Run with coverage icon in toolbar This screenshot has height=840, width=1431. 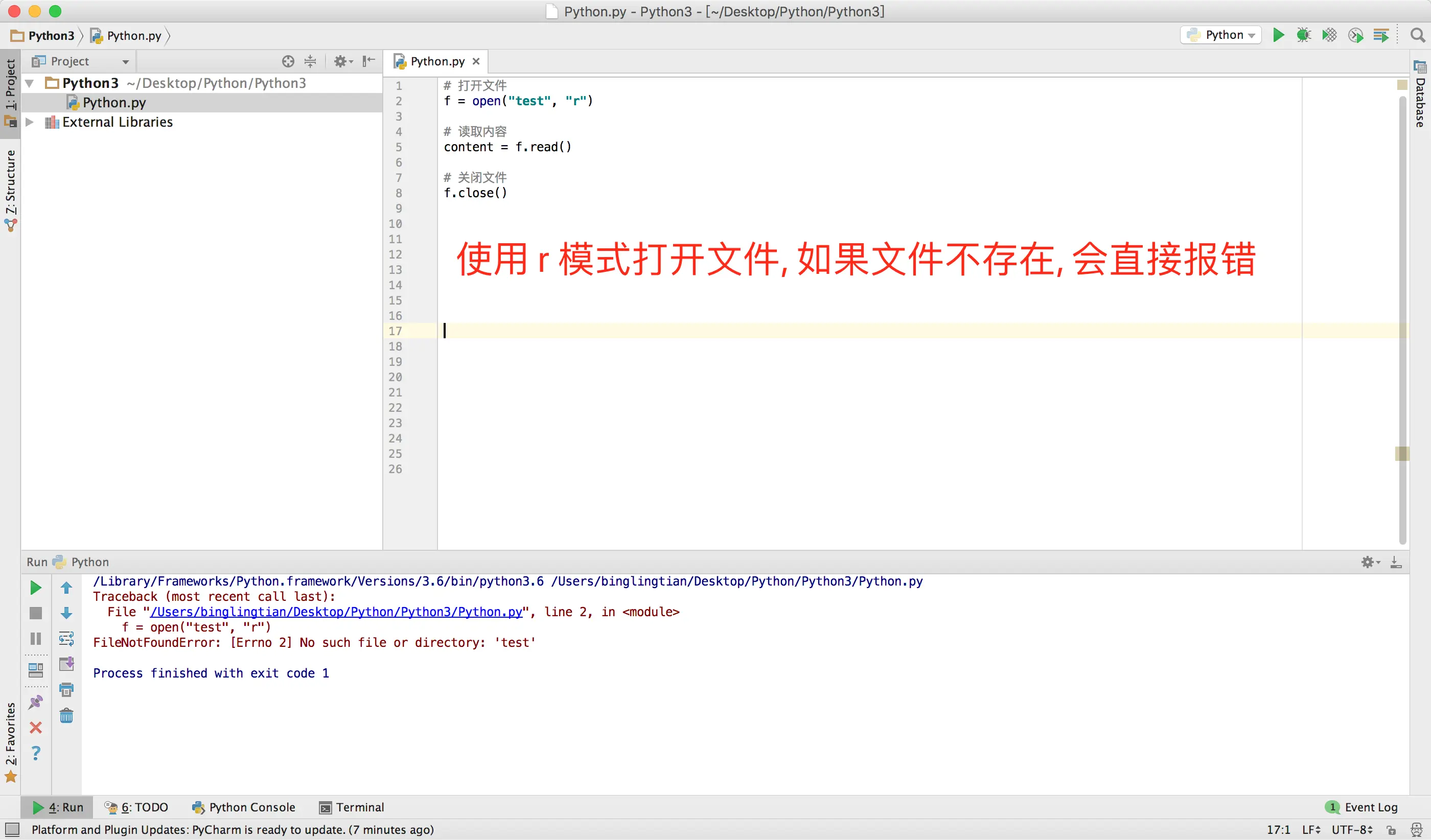[1329, 35]
